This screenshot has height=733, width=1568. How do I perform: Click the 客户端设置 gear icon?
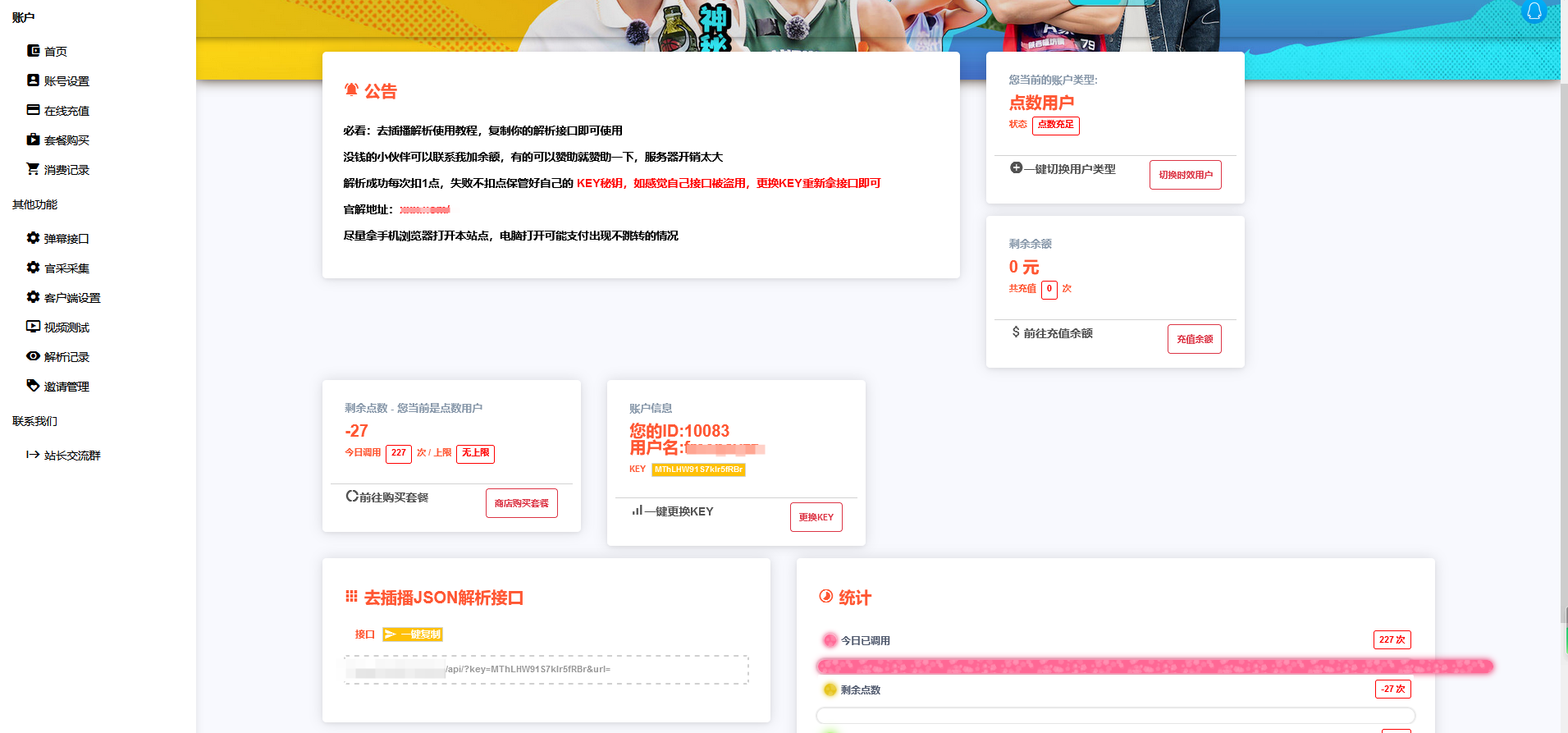33,297
